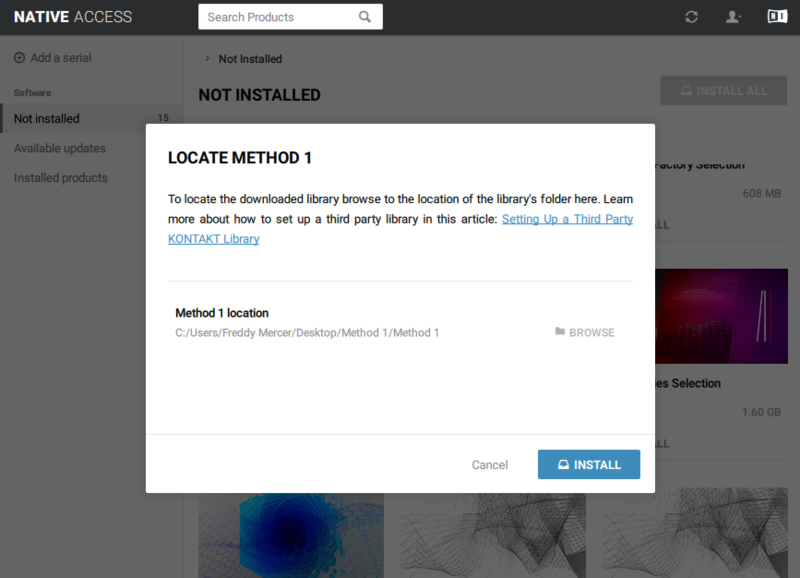Click the refresh icon in the header
Screen dimensions: 800x578
click(x=691, y=17)
